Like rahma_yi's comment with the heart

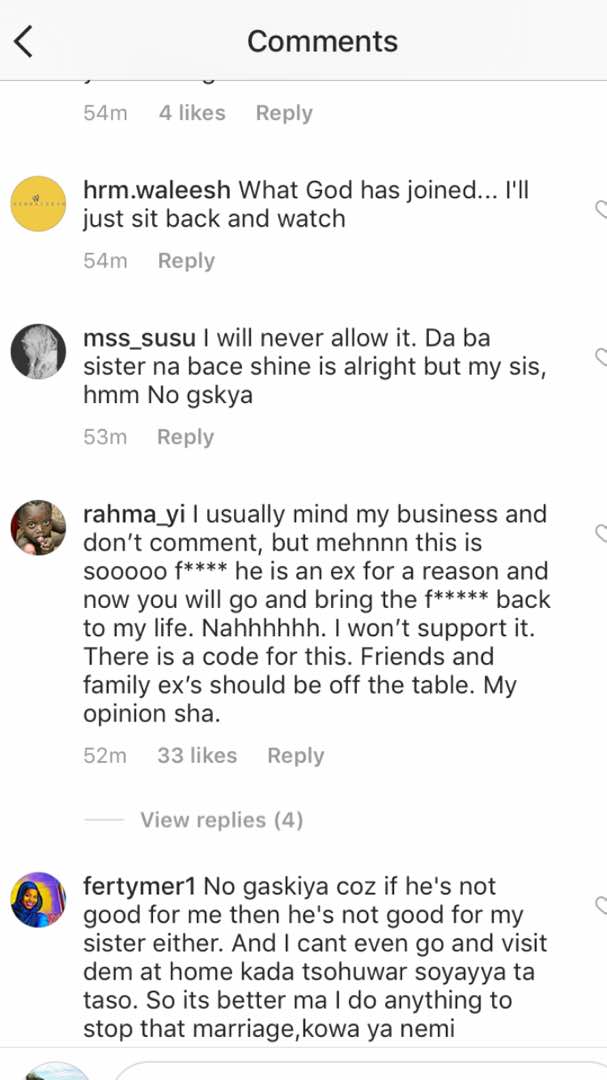tap(601, 533)
